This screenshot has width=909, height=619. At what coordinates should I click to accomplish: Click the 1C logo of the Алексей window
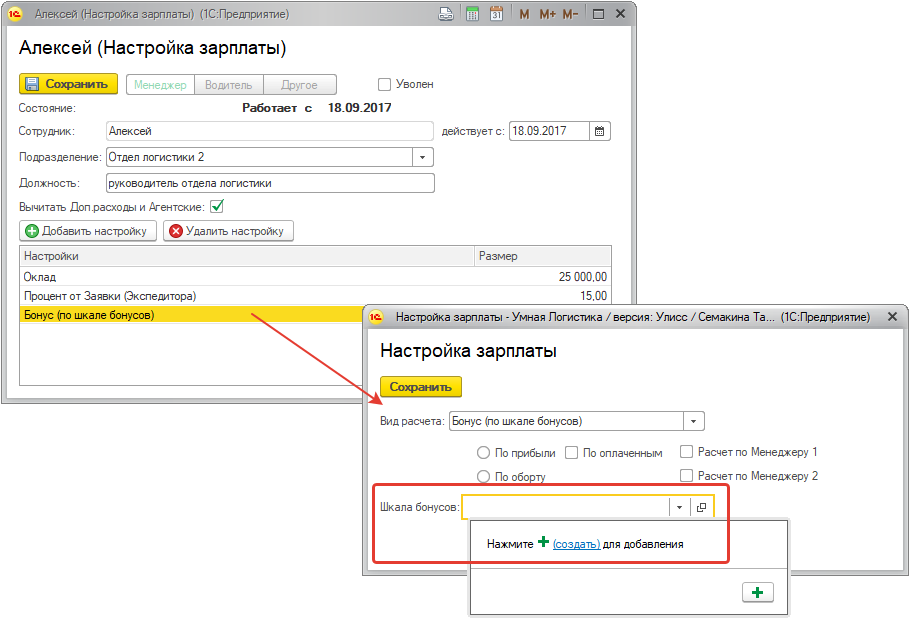pyautogui.click(x=15, y=14)
